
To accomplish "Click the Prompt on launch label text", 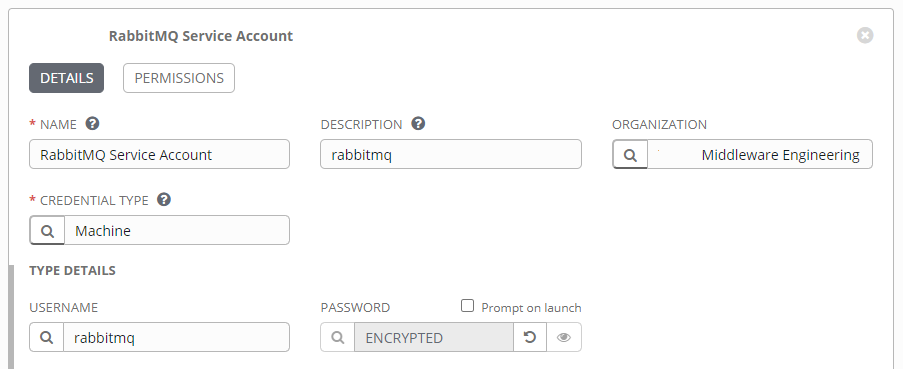I will coord(531,308).
